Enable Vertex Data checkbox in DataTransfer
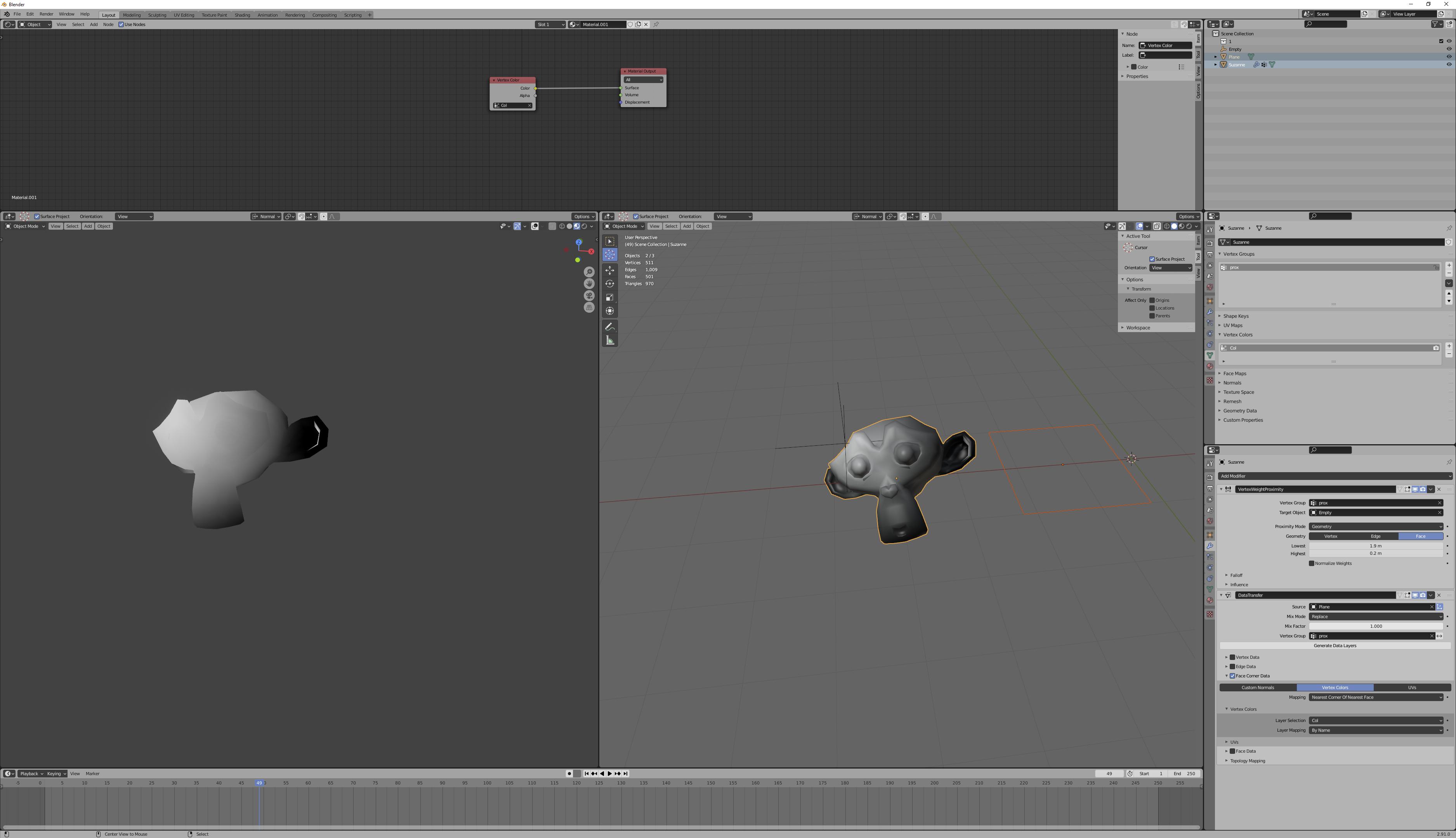 tap(1233, 657)
